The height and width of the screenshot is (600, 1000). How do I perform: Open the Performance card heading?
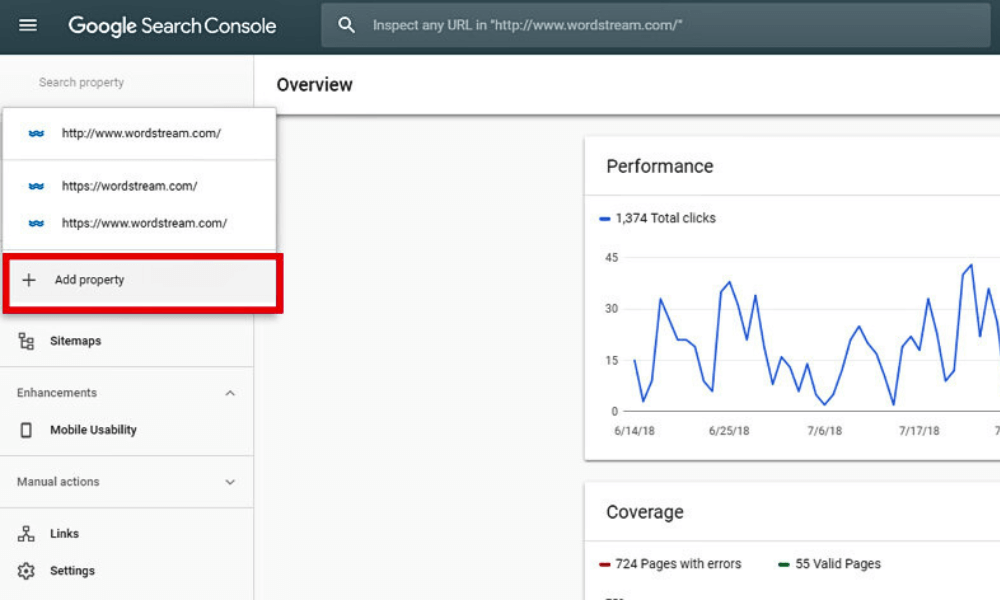pos(659,166)
